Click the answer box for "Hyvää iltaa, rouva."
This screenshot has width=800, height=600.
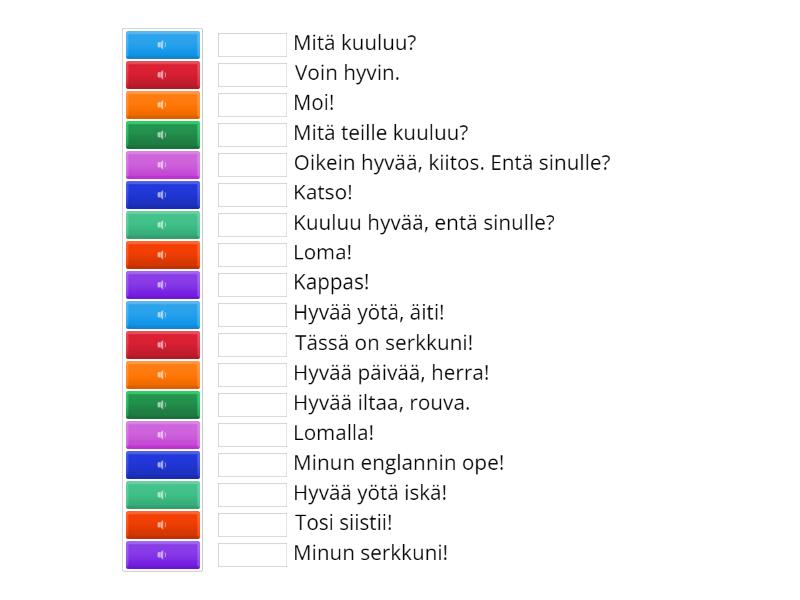pos(252,405)
